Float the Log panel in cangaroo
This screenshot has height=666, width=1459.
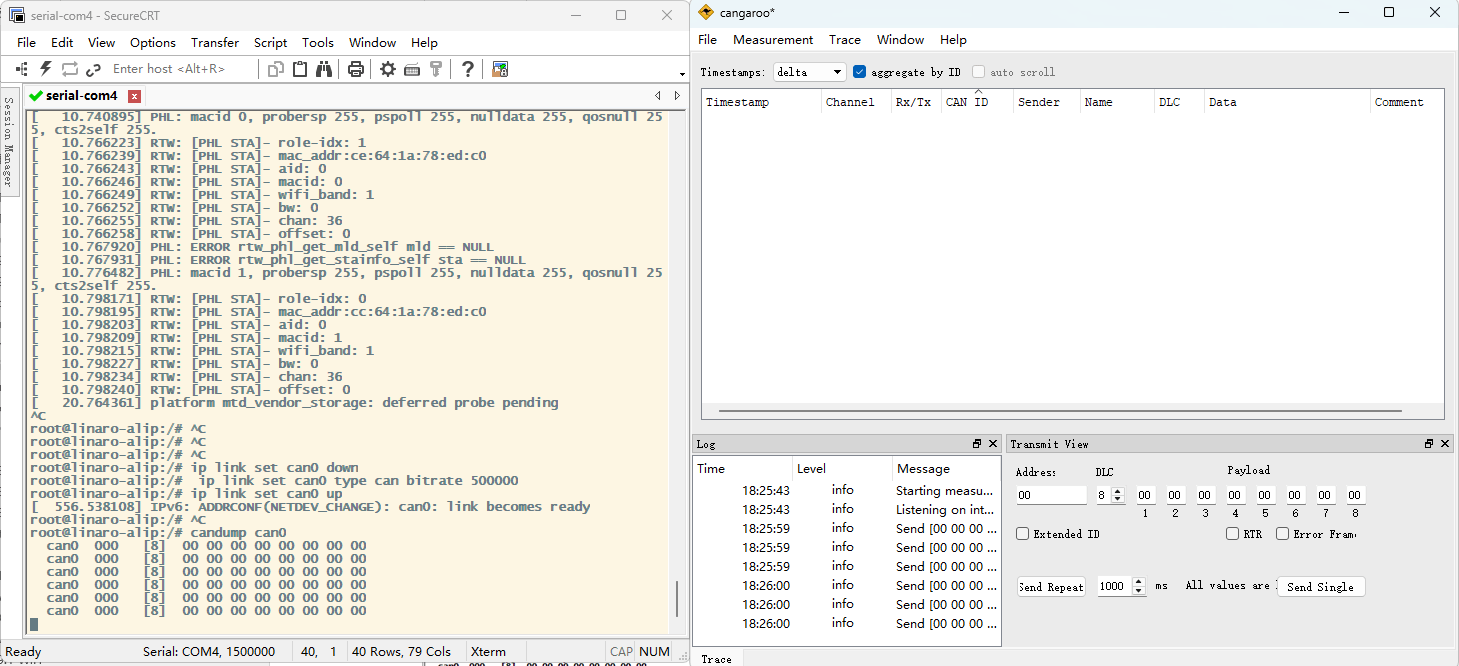point(977,444)
